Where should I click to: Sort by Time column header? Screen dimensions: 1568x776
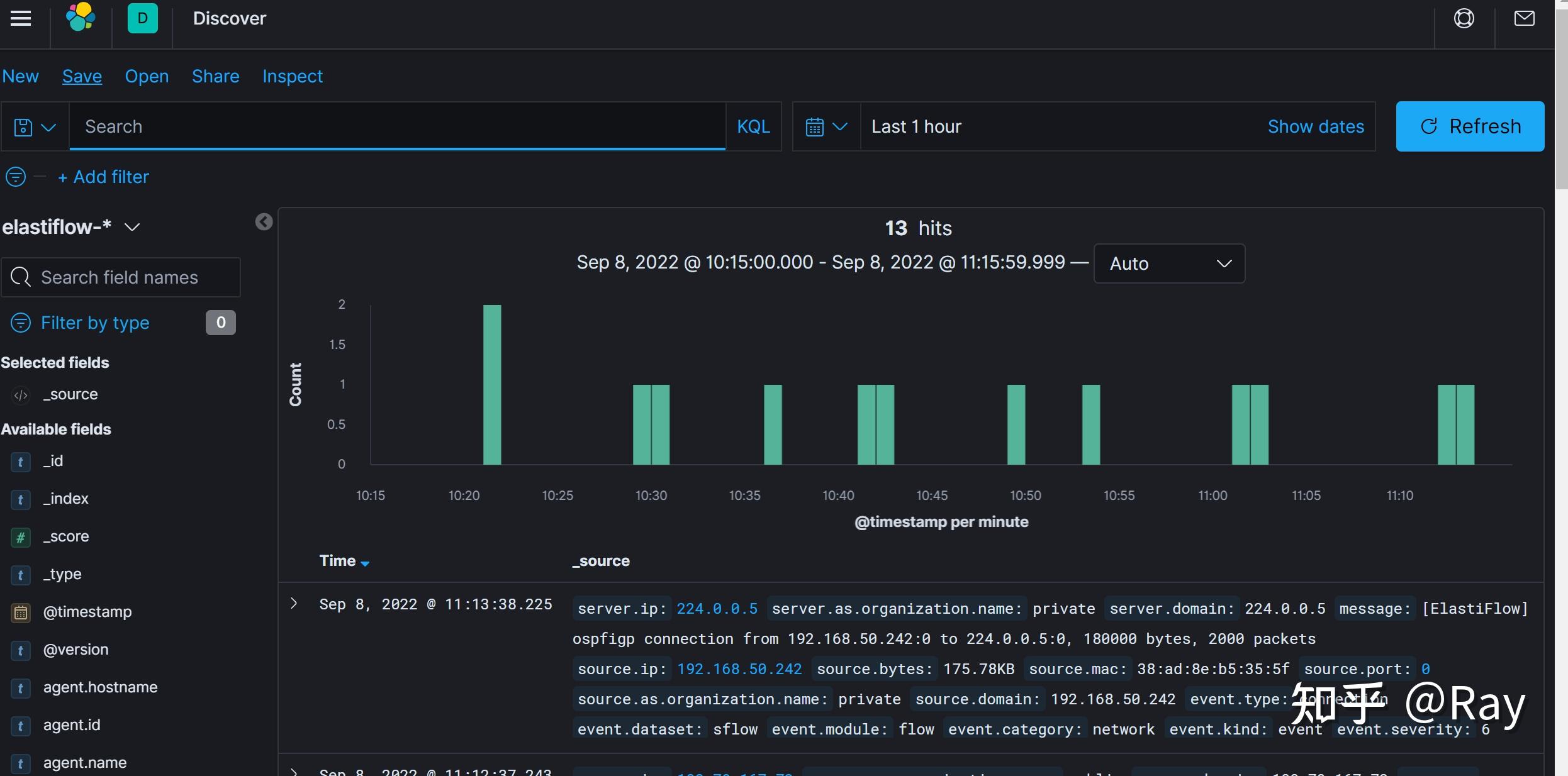[344, 560]
